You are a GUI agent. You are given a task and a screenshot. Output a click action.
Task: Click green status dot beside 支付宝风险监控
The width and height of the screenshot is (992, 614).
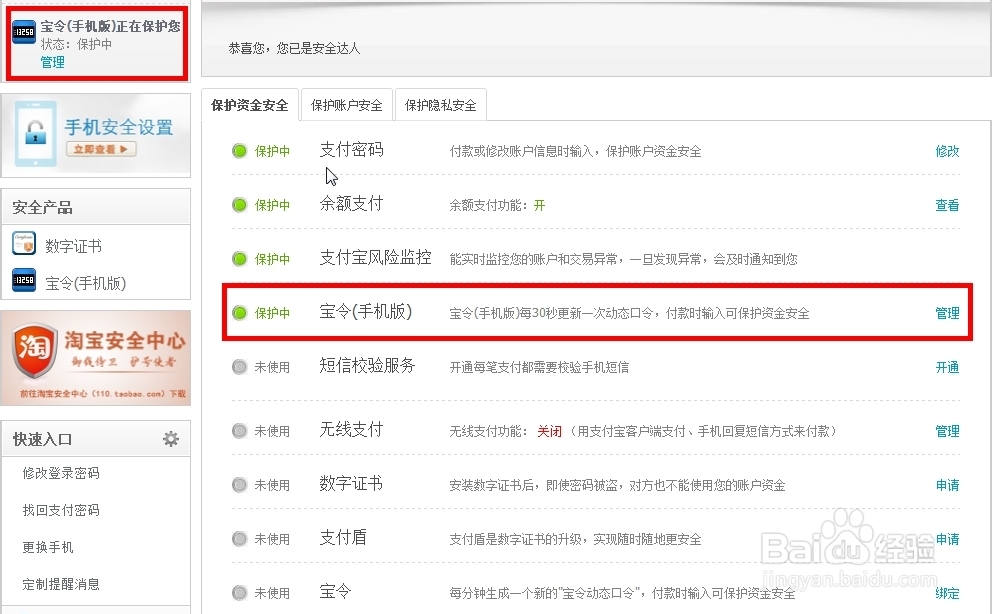[239, 259]
